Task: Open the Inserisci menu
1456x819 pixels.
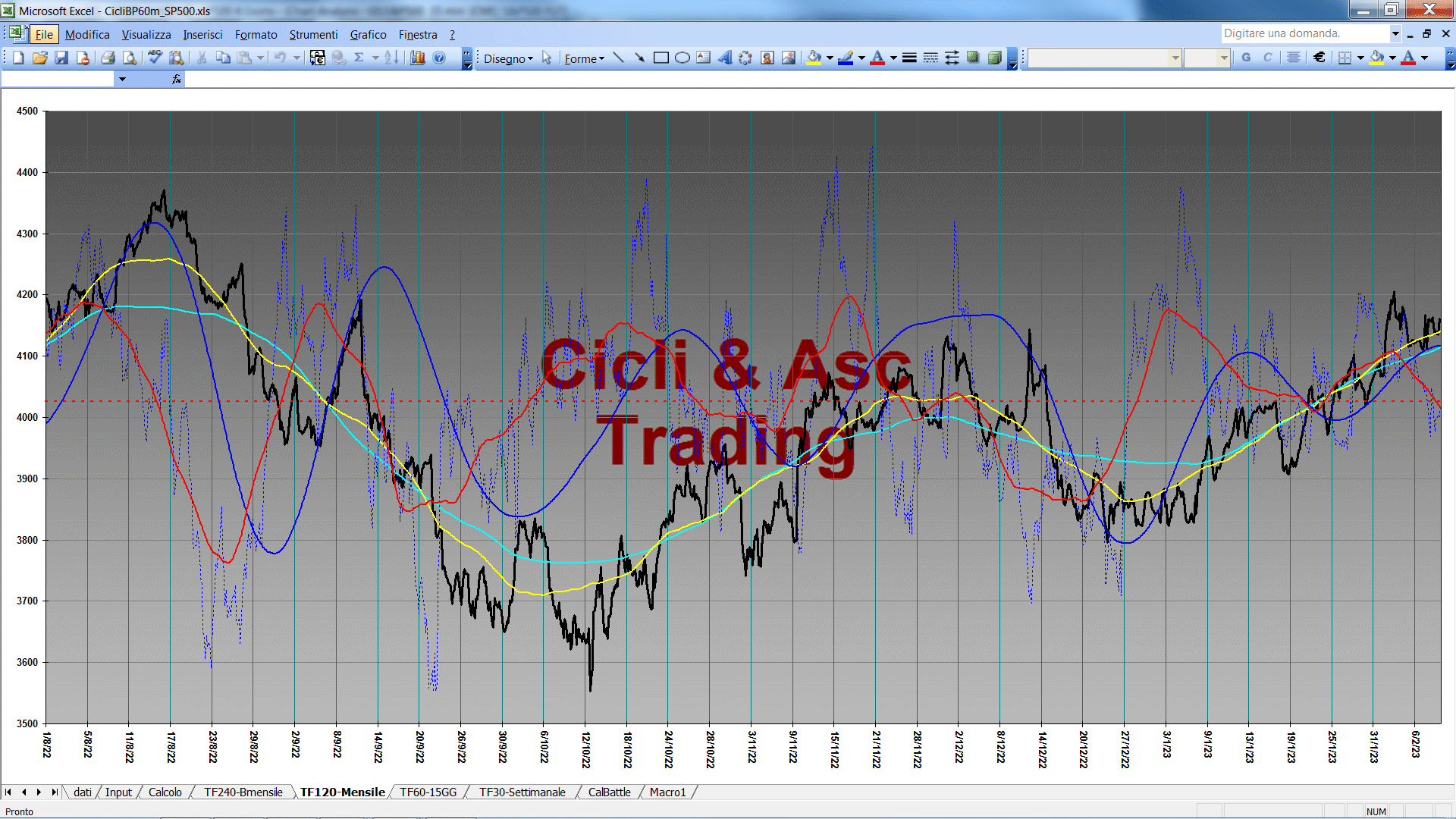Action: pos(202,34)
